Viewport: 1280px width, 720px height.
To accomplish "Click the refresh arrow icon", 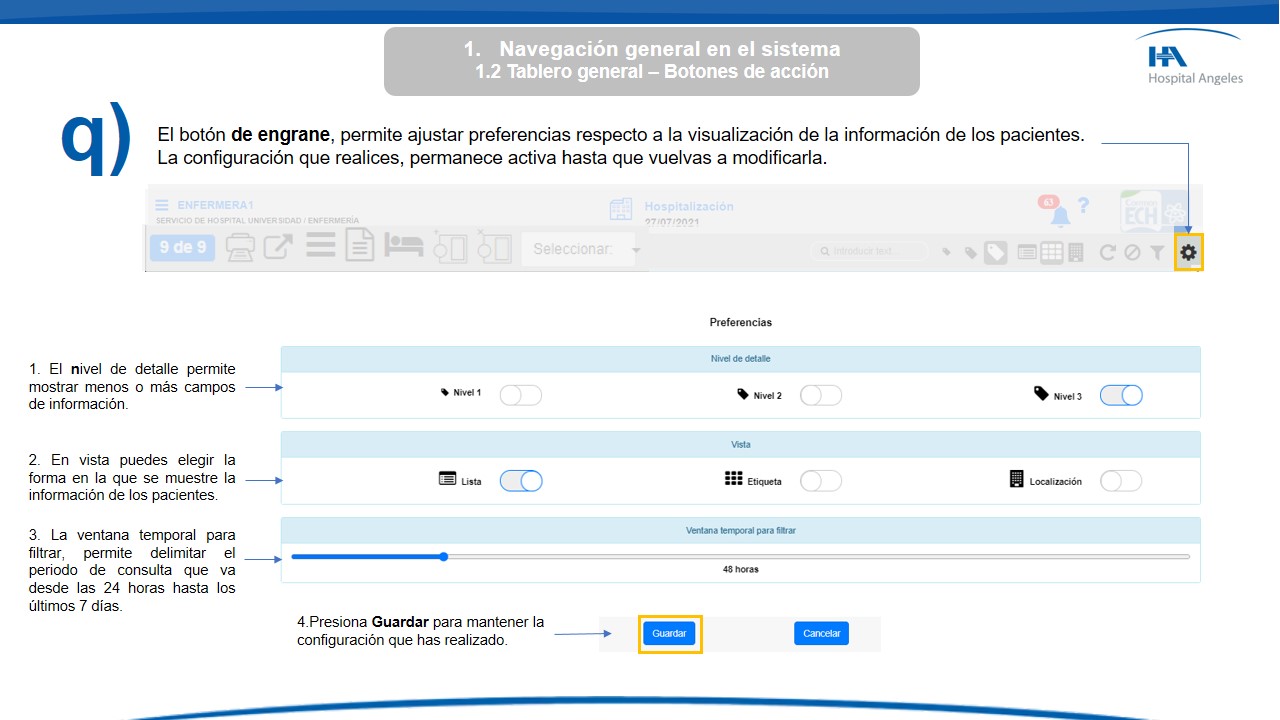I will click(1107, 253).
